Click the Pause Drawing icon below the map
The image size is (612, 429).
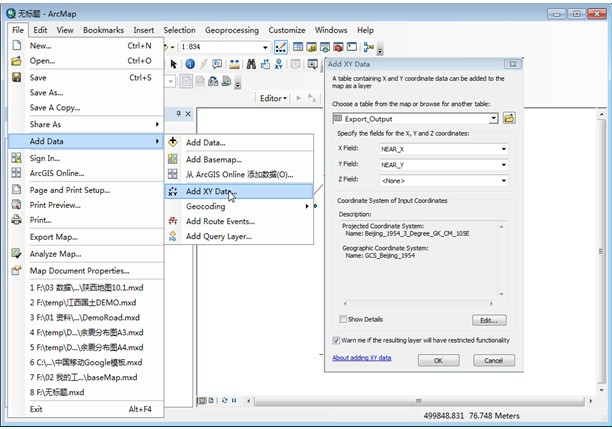[234, 401]
